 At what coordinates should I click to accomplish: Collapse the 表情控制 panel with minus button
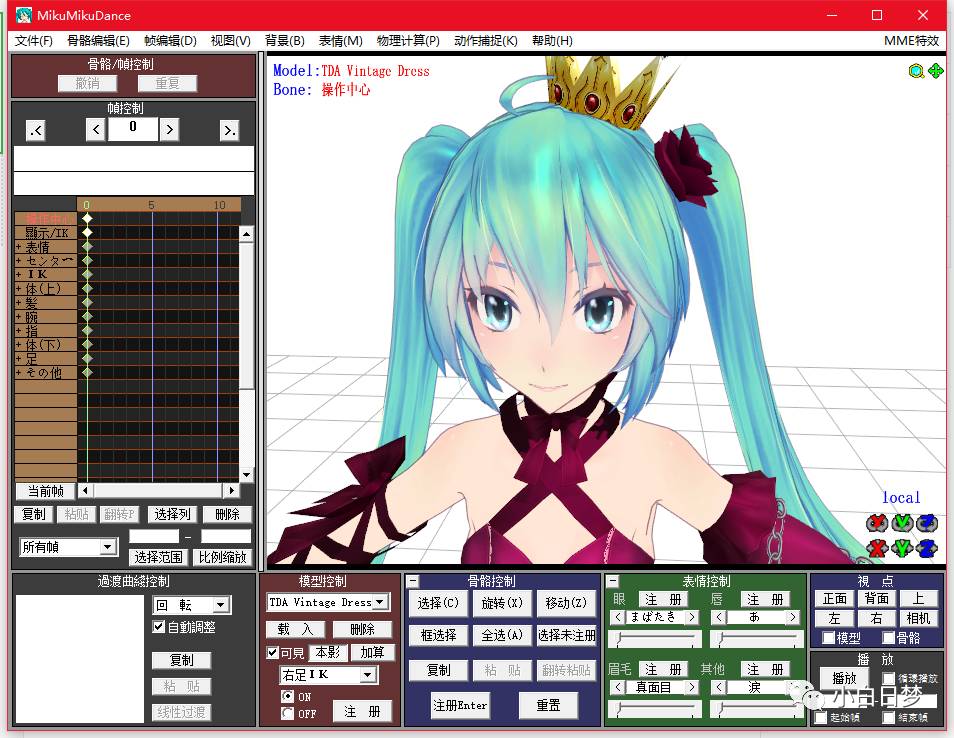coord(613,581)
